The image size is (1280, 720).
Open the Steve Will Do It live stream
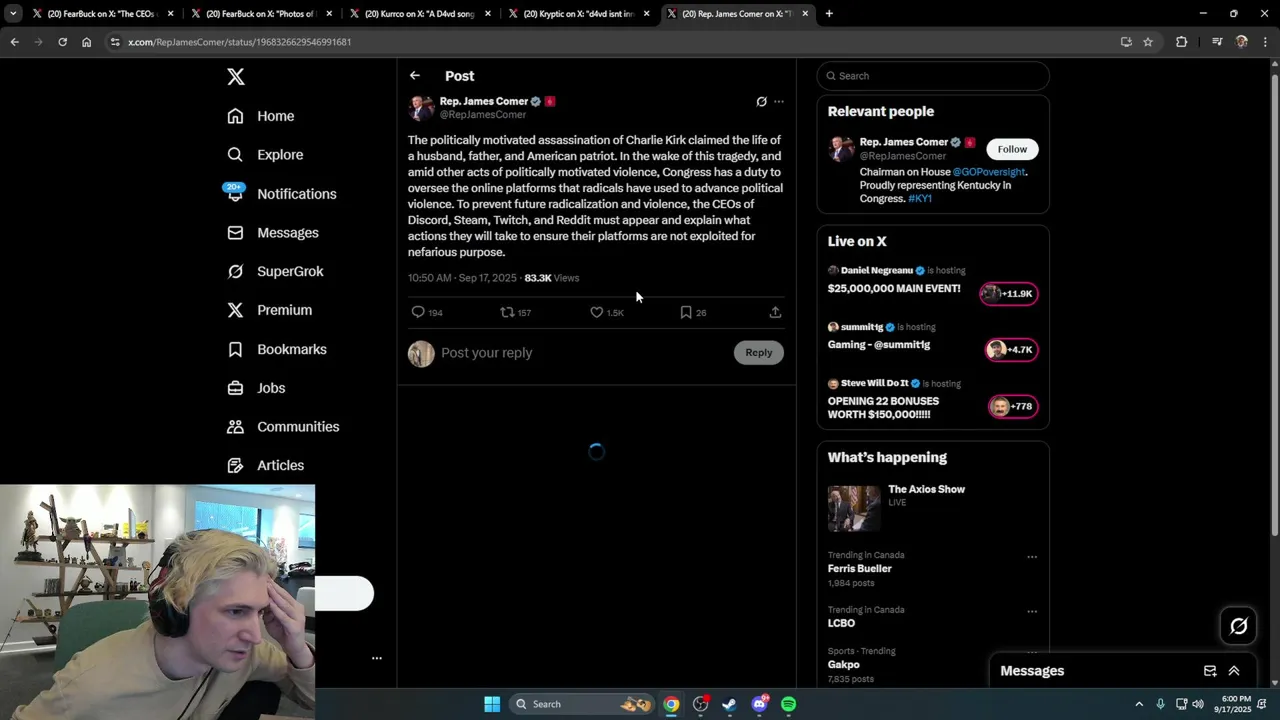[x=883, y=408]
